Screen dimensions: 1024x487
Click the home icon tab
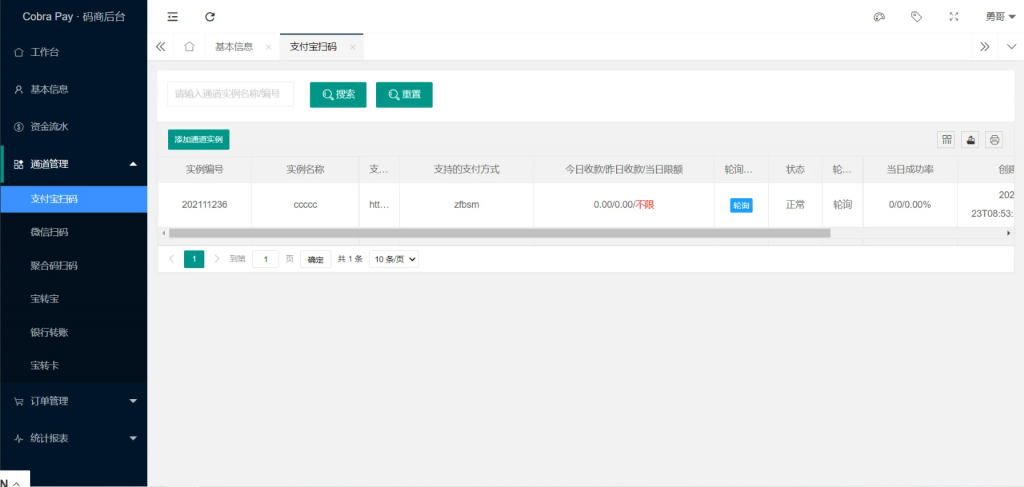coord(189,46)
